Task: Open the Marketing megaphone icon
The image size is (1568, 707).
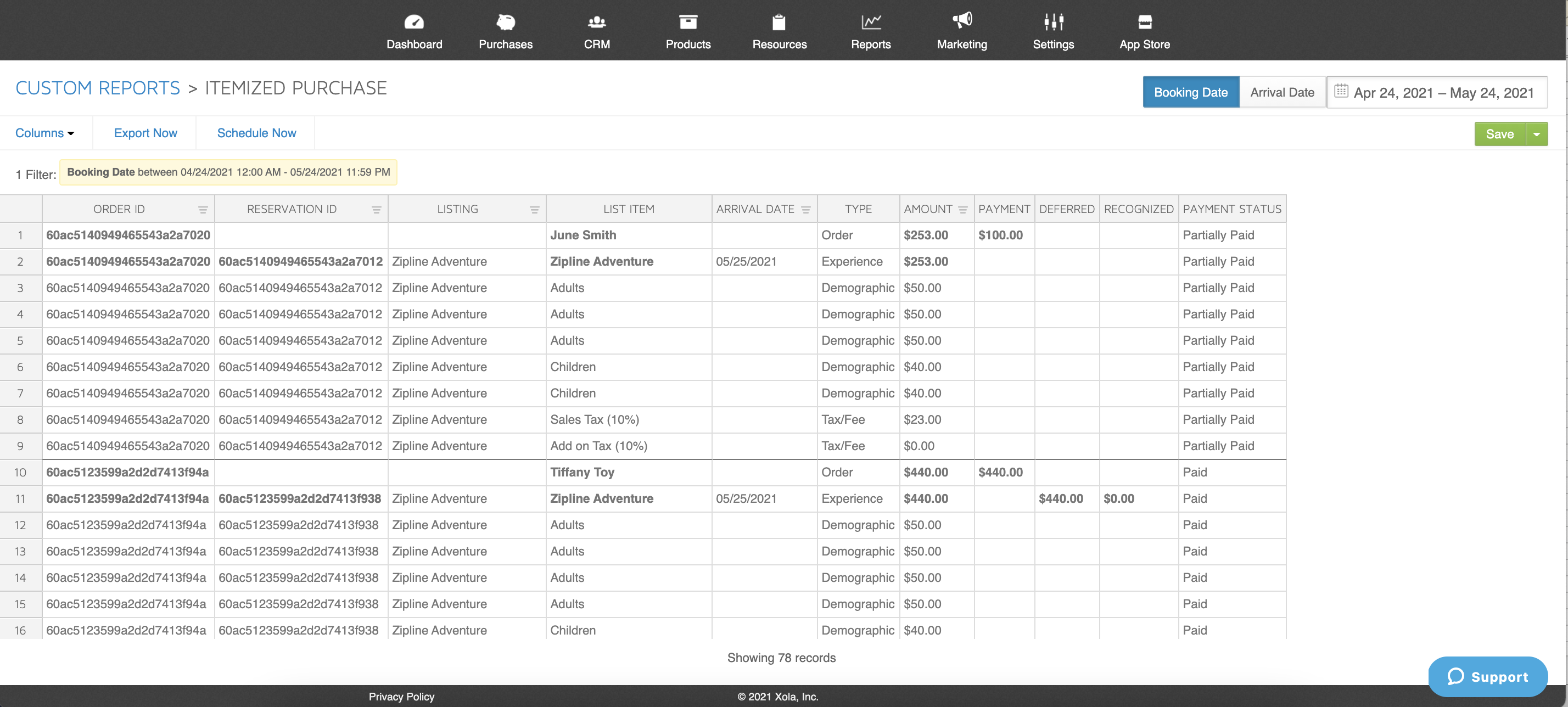Action: (962, 21)
